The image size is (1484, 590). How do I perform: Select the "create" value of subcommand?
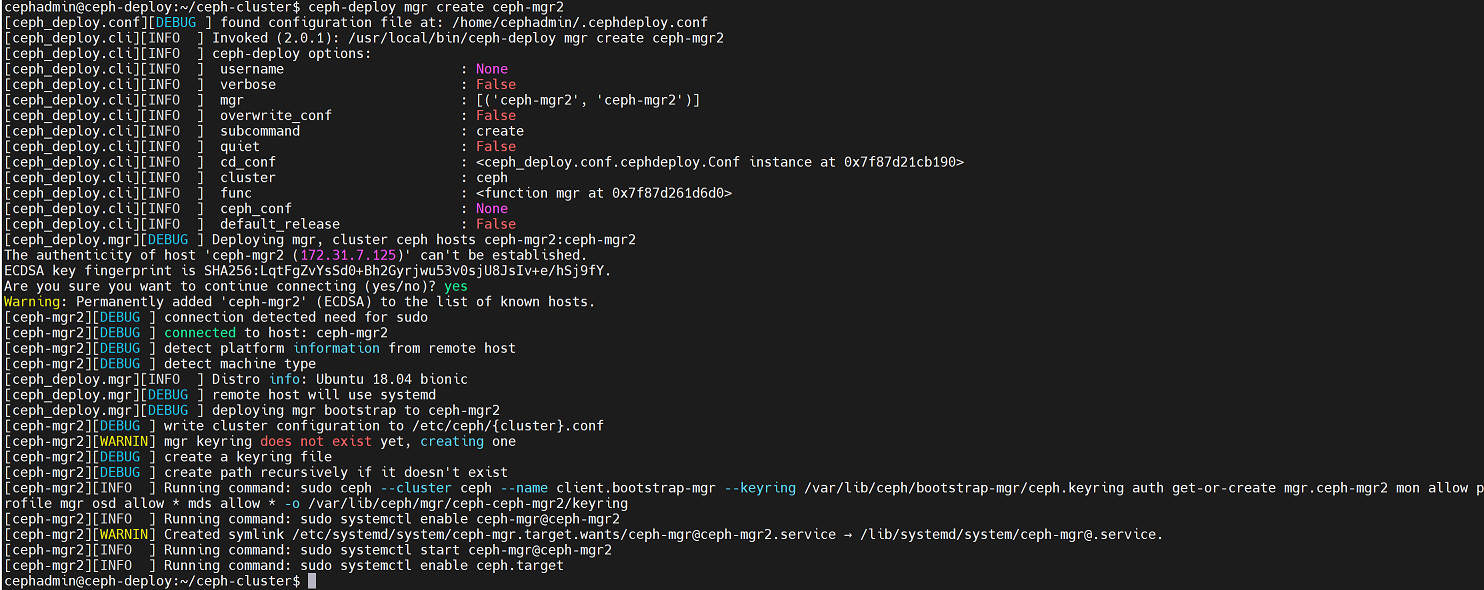click(500, 131)
